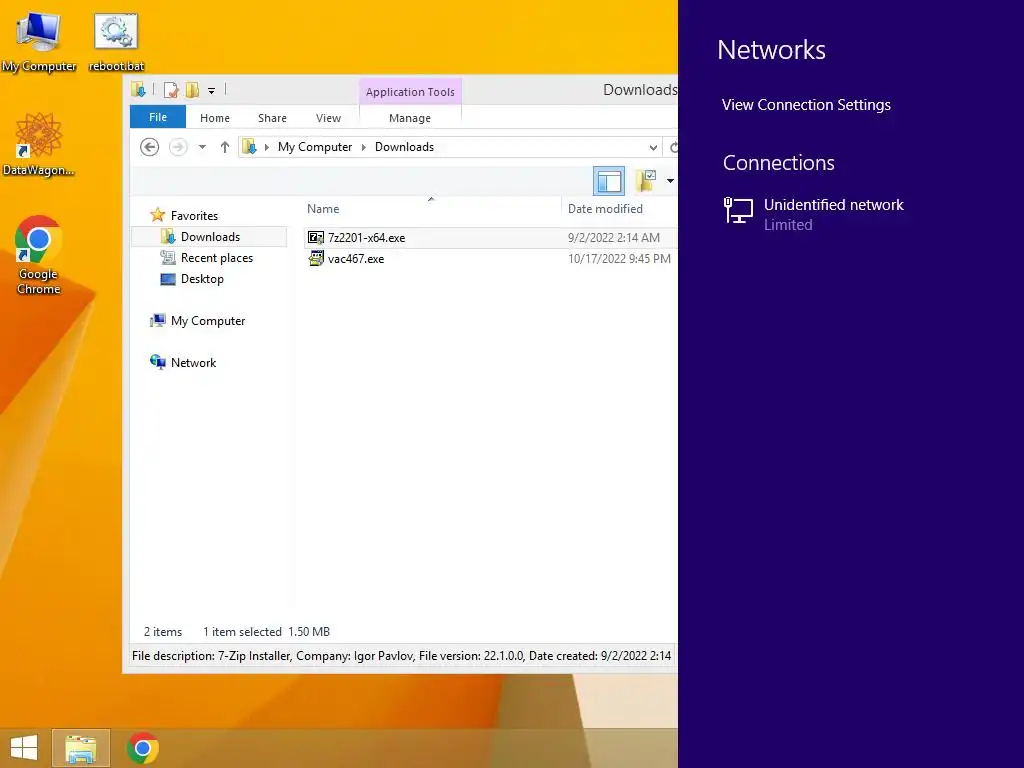Toggle the navigation pane button
The width and height of the screenshot is (1024, 768).
point(609,181)
